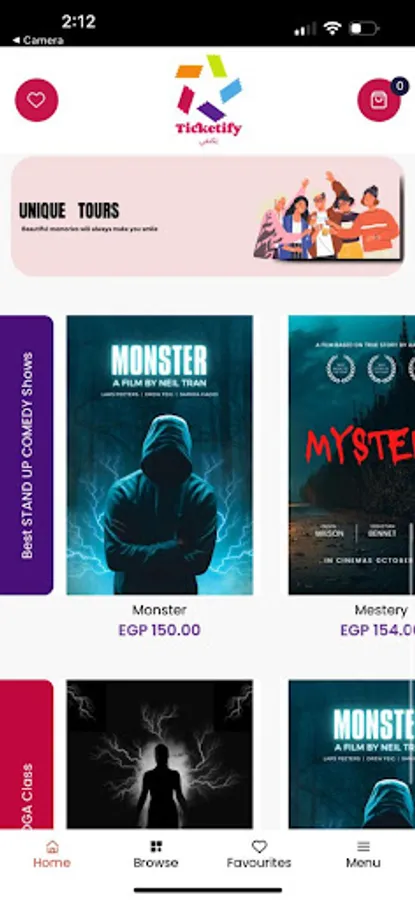Viewport: 415px width, 900px height.
Task: Tap the Monster title text link
Action: tap(159, 610)
